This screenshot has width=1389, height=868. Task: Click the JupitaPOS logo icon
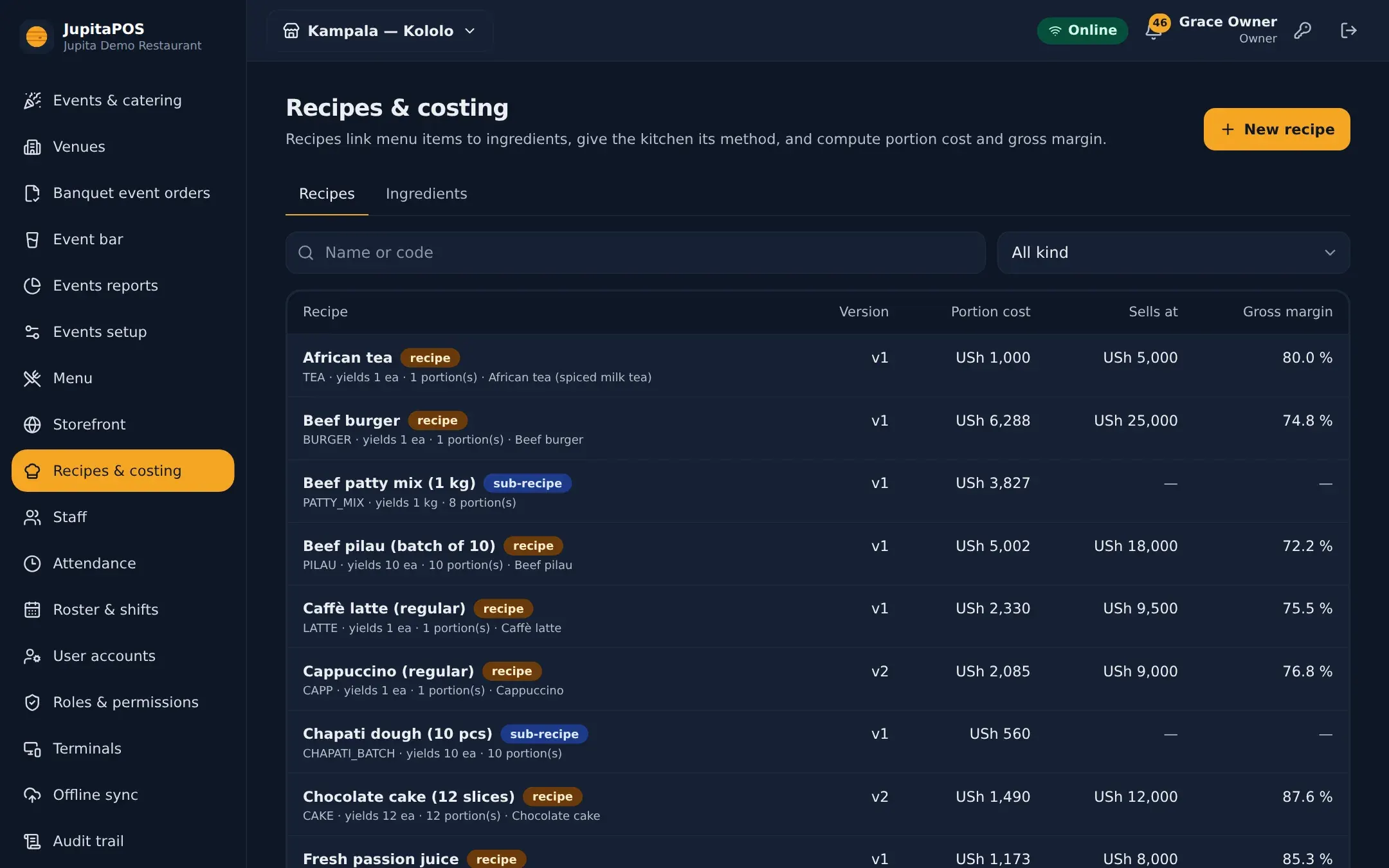click(x=37, y=37)
